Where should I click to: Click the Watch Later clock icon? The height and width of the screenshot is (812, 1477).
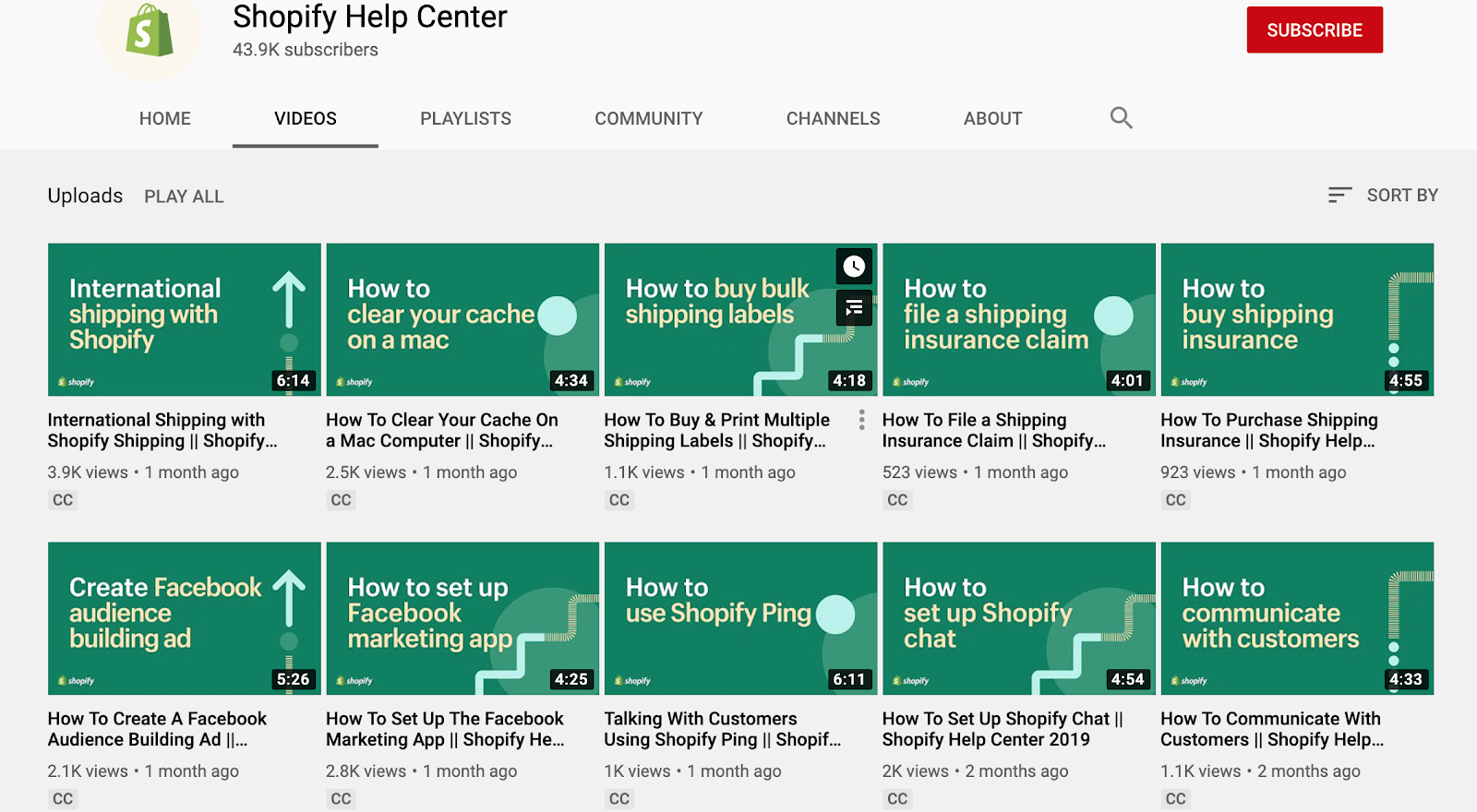tap(854, 267)
